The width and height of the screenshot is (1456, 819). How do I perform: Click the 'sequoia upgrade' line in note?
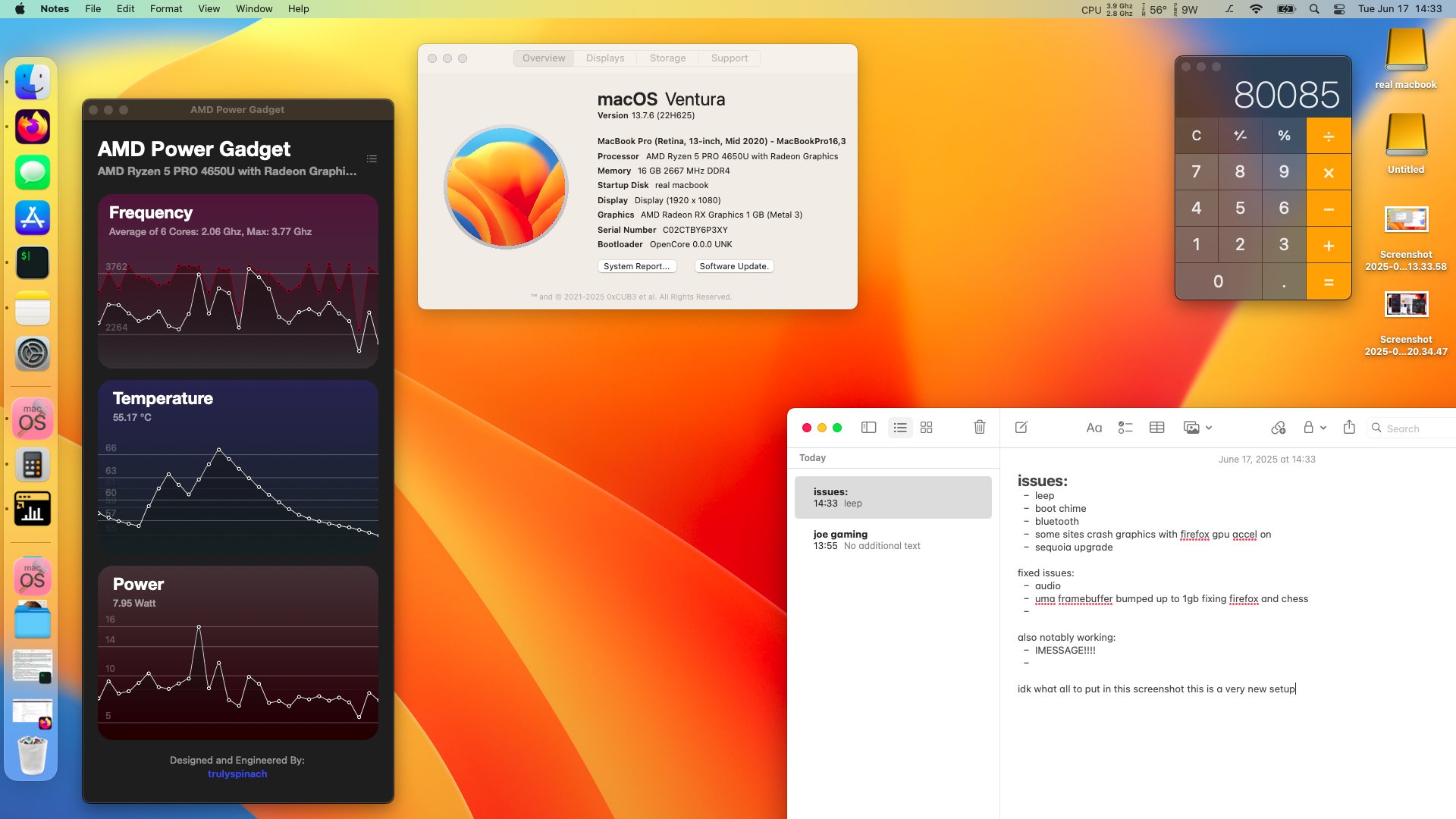pos(1074,548)
